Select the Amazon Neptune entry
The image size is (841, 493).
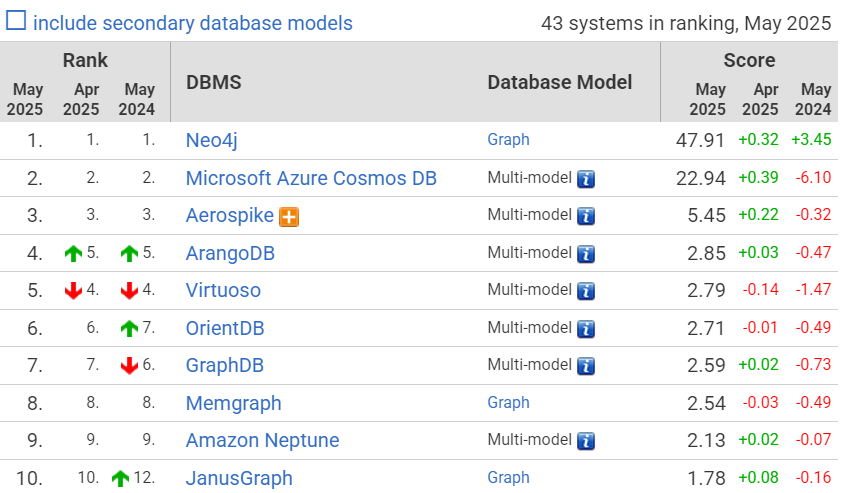pos(262,441)
